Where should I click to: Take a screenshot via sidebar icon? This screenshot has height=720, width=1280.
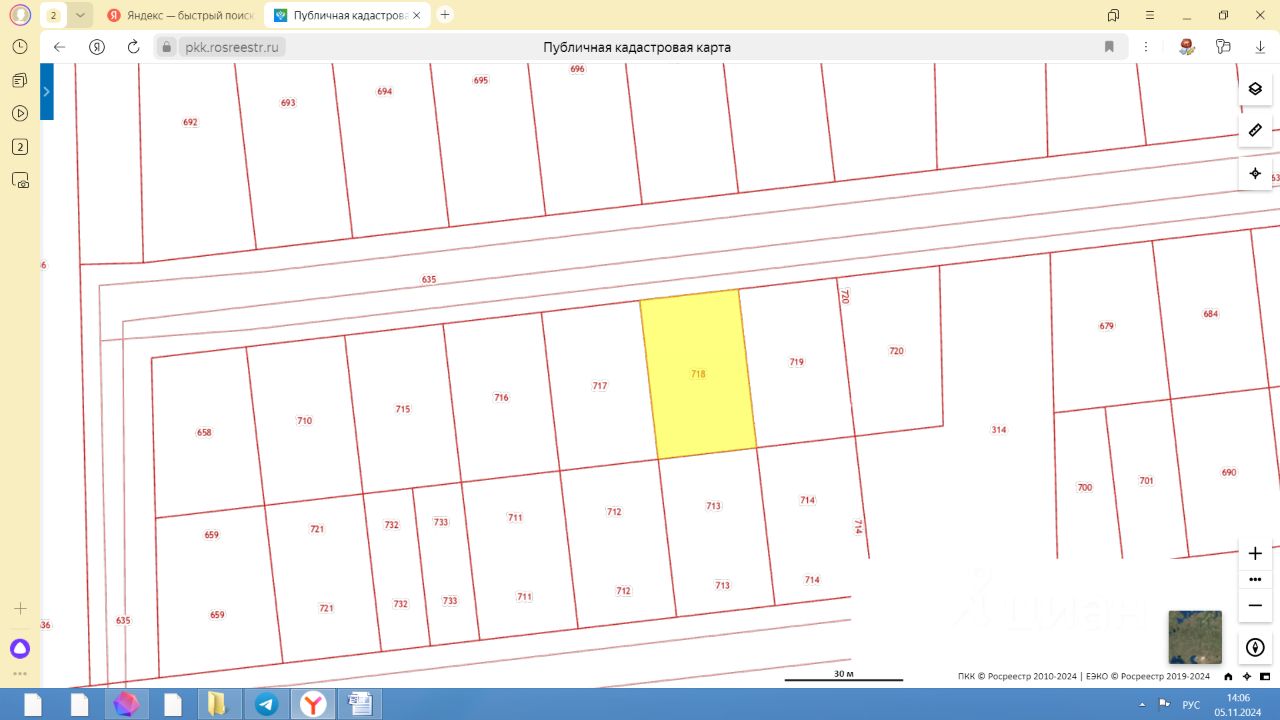tap(20, 181)
